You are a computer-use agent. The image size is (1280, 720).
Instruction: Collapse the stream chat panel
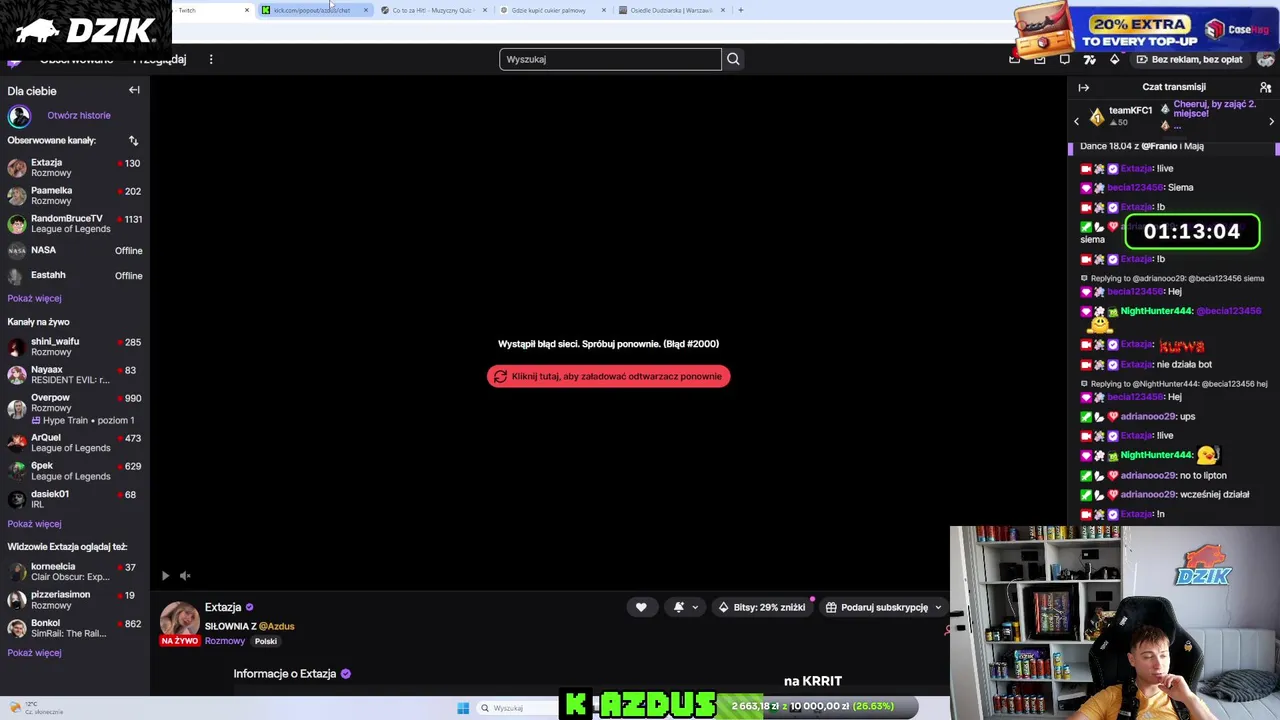pyautogui.click(x=1084, y=87)
